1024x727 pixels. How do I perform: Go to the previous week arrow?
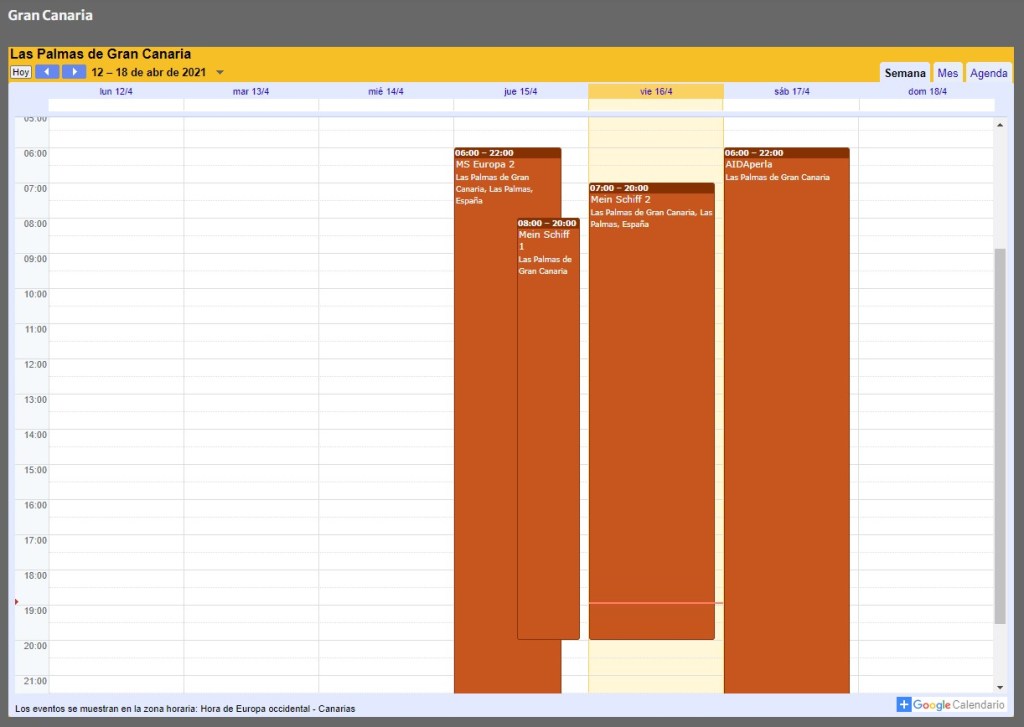tap(47, 72)
